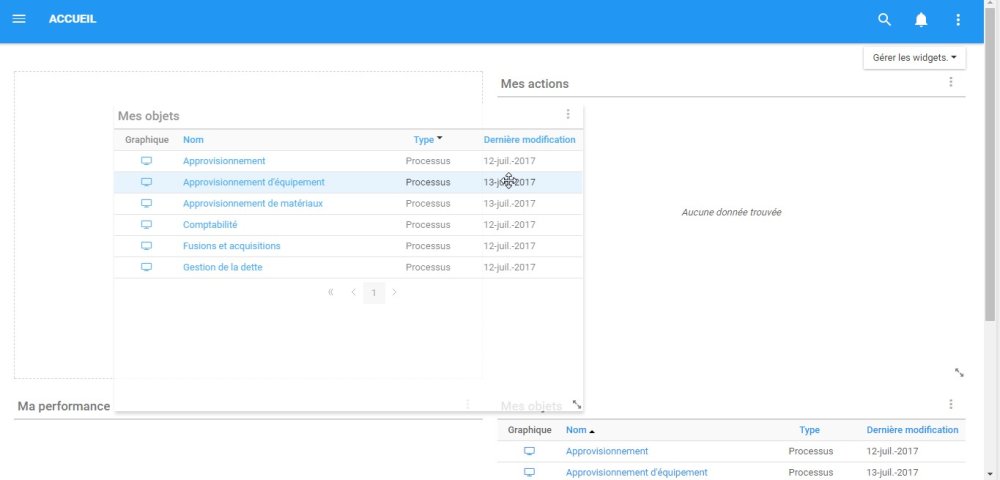Select page 1 in the pagination
This screenshot has height=480, width=1000.
pyautogui.click(x=374, y=292)
